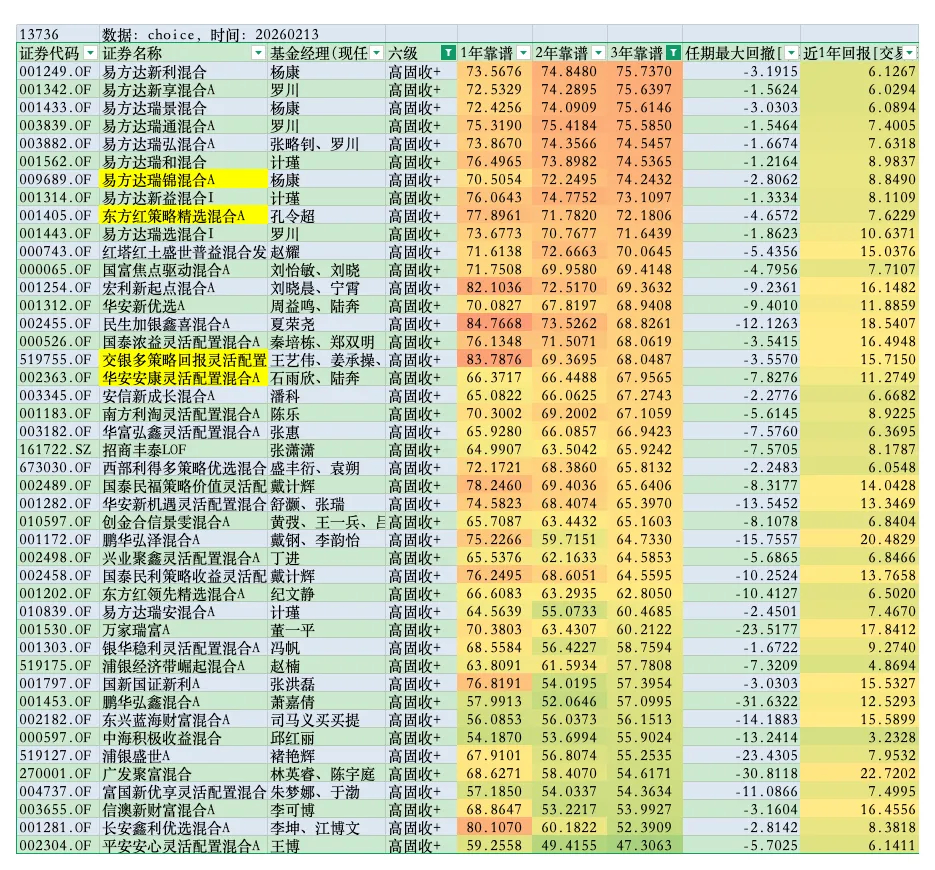Select code cell 673030.OF
This screenshot has height=870, width=935.
point(58,468)
